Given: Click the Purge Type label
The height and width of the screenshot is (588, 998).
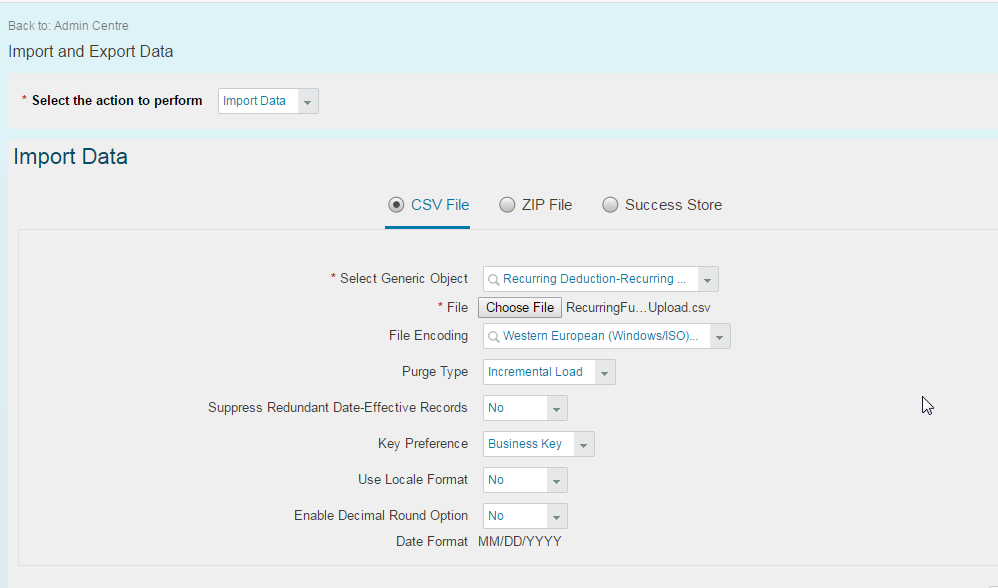Looking at the screenshot, I should click(x=435, y=372).
